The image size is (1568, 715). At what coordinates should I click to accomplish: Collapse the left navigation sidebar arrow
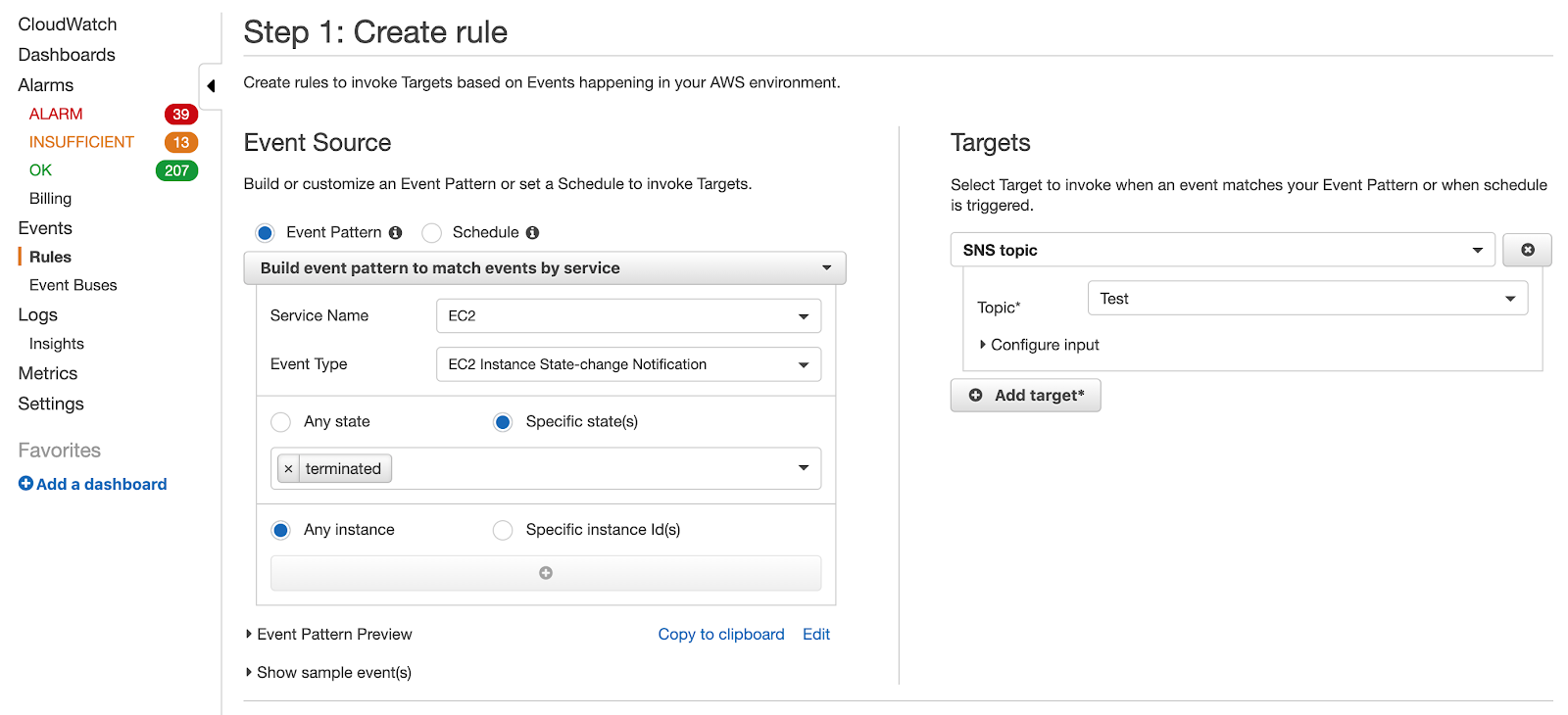[x=211, y=86]
